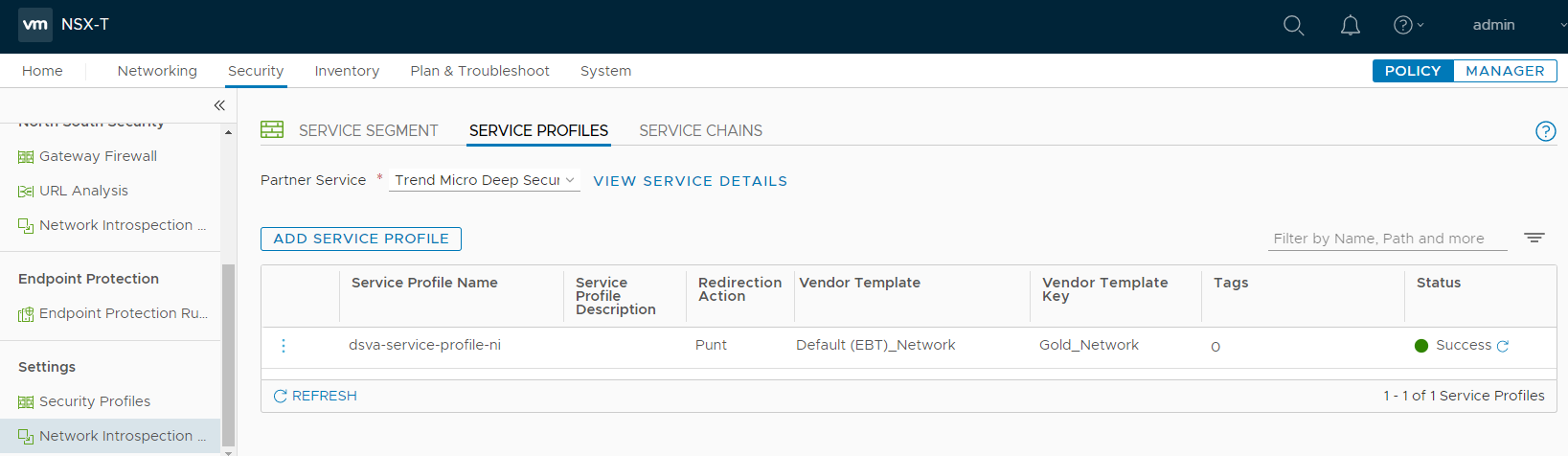Open View Service Details link

[690, 181]
